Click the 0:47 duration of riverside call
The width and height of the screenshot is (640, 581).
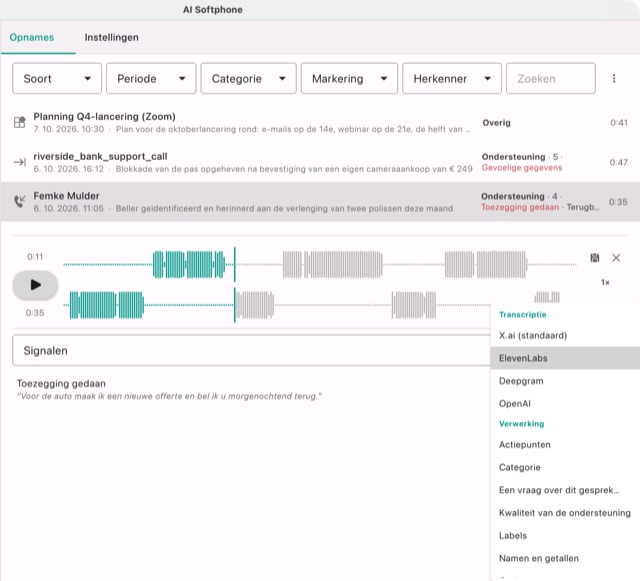point(618,163)
